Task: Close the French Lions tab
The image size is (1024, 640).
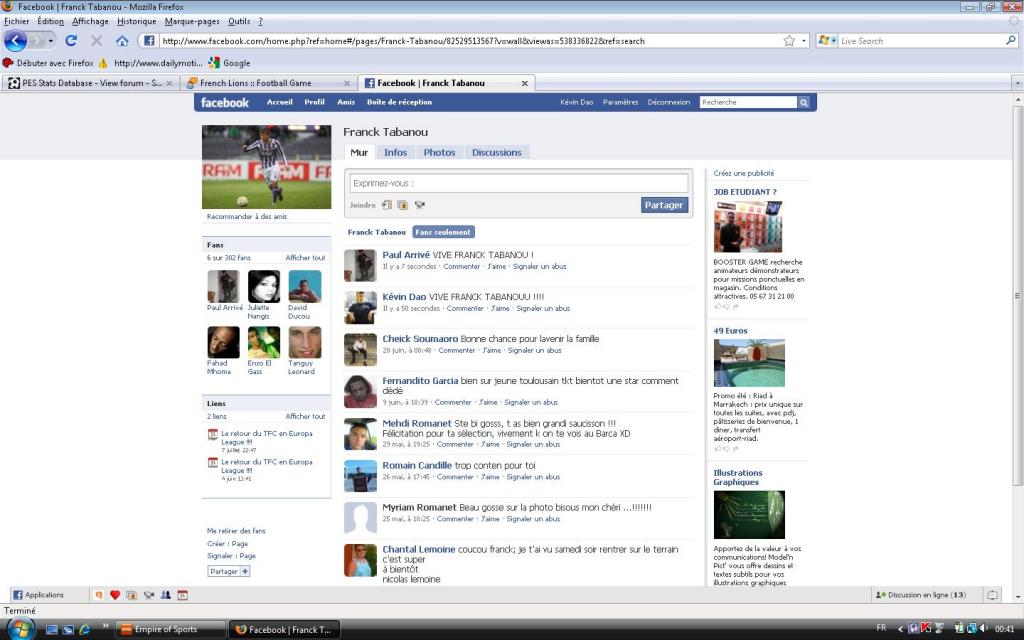Action: [347, 84]
